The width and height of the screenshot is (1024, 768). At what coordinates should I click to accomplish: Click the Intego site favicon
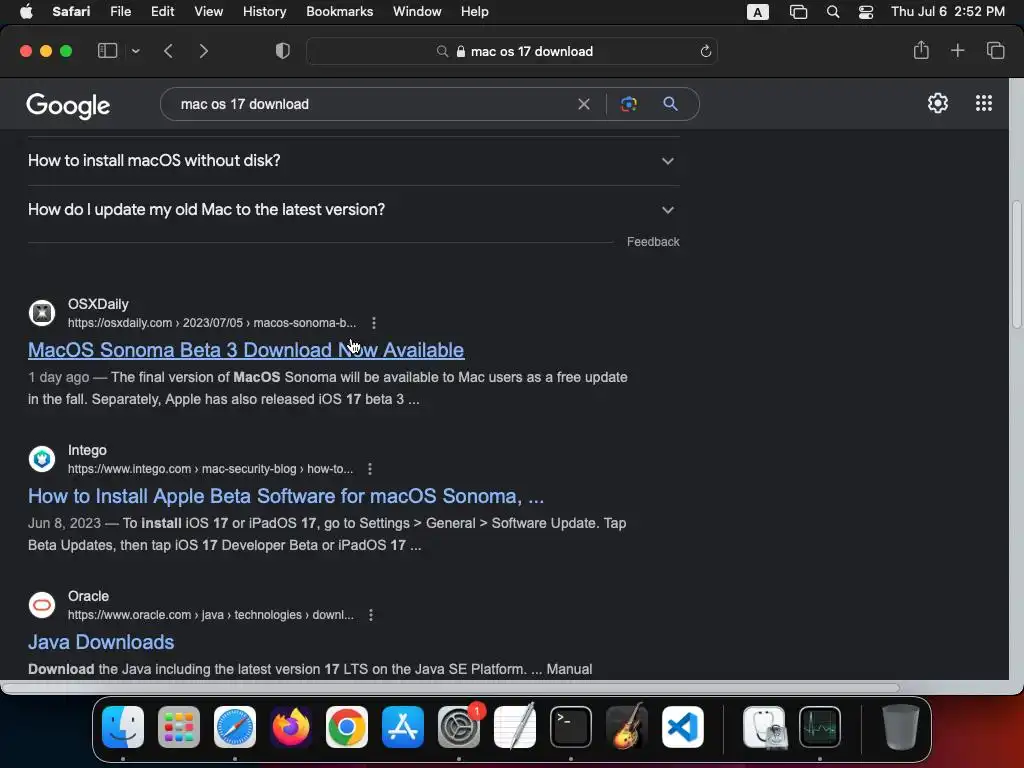(x=42, y=459)
